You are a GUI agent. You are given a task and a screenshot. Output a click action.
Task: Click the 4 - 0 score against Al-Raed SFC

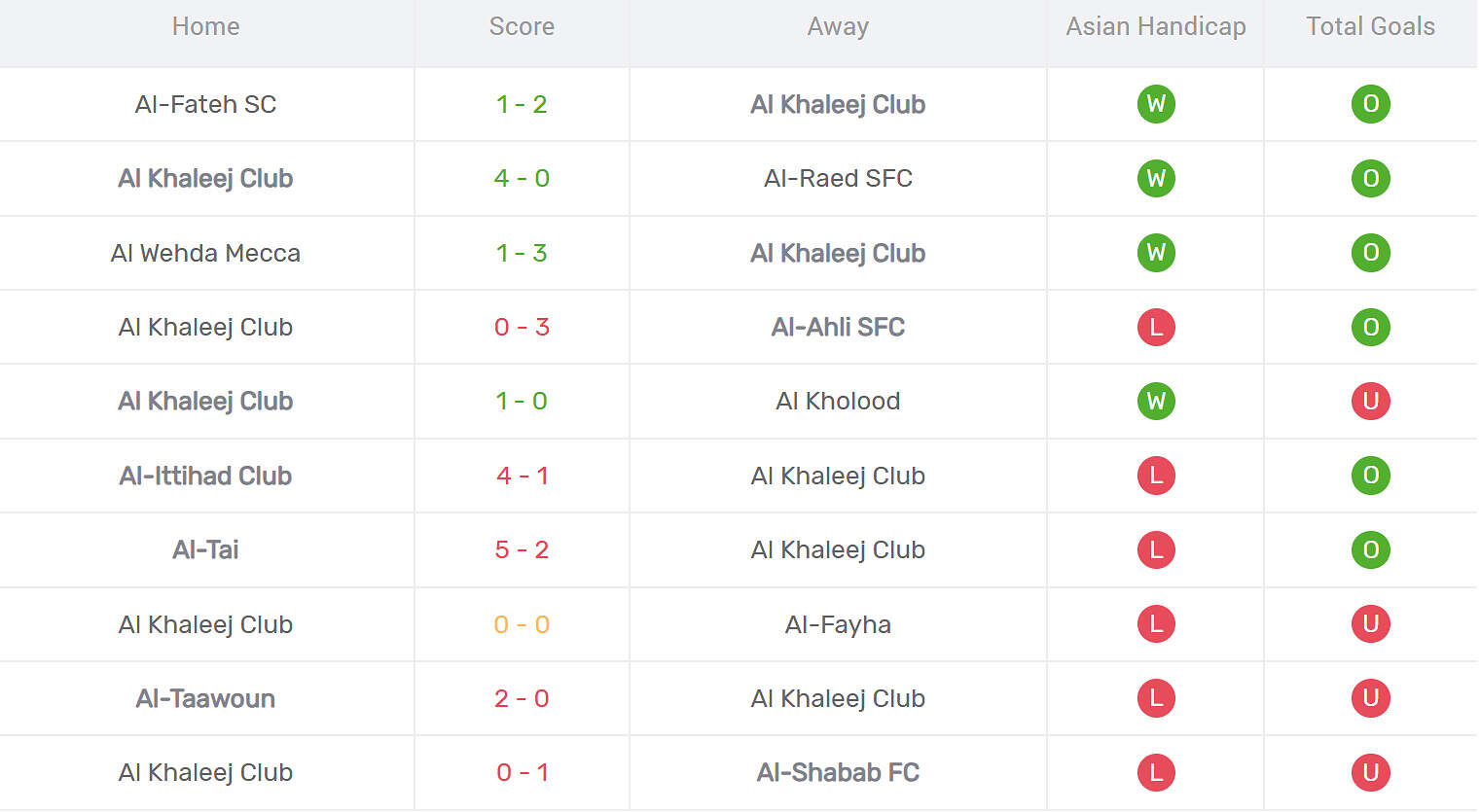(x=522, y=179)
